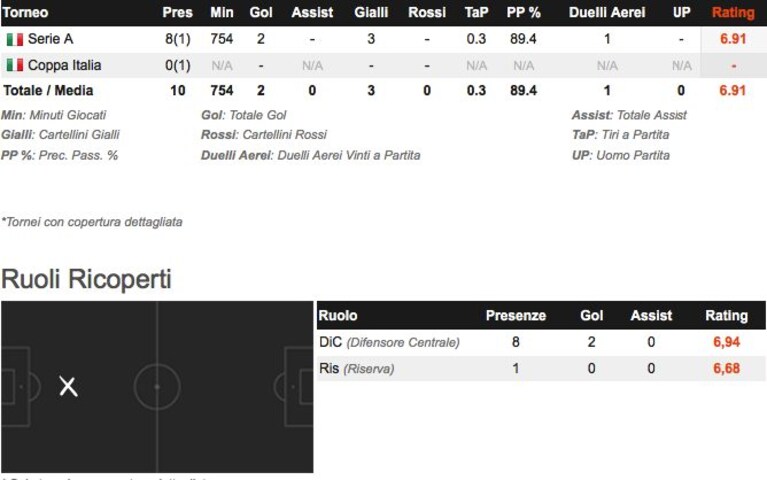This screenshot has width=767, height=480.
Task: Click the Italian flag beside Coppa Italia
Action: pos(15,65)
